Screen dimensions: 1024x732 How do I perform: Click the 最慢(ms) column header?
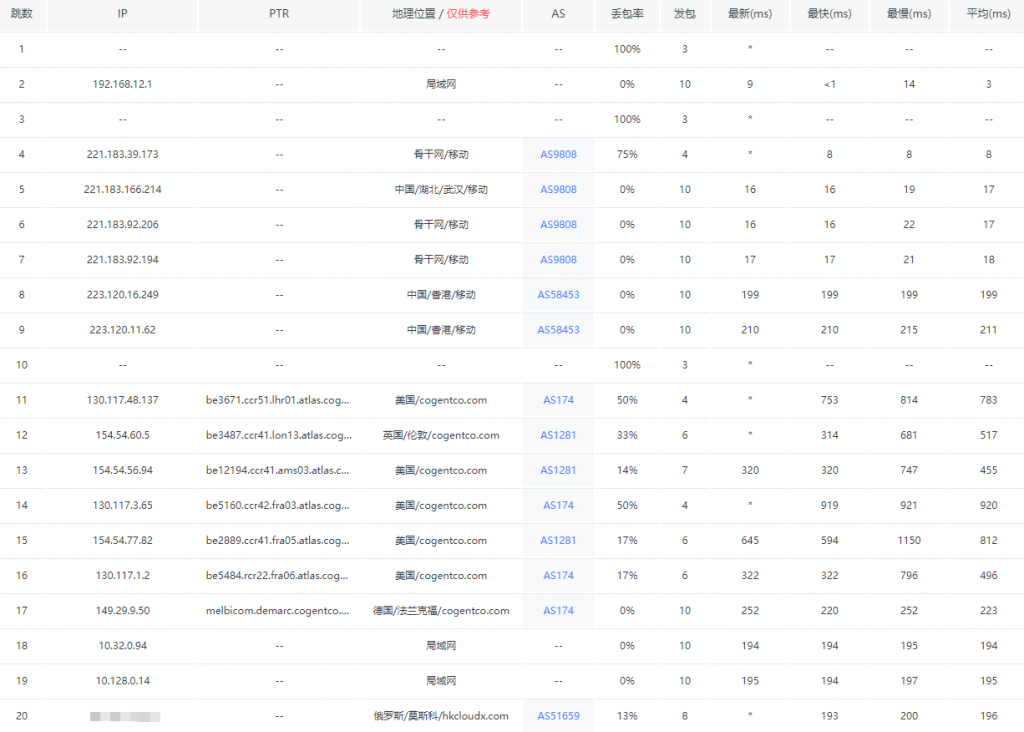click(908, 14)
